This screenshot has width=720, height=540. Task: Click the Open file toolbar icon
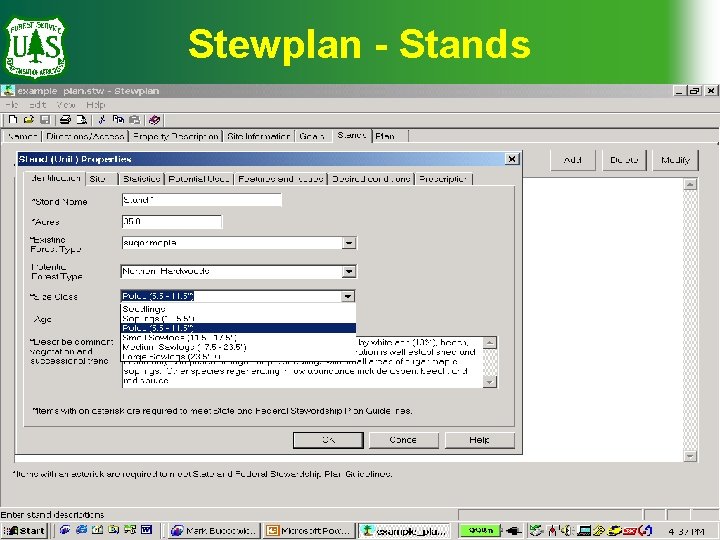[x=28, y=120]
